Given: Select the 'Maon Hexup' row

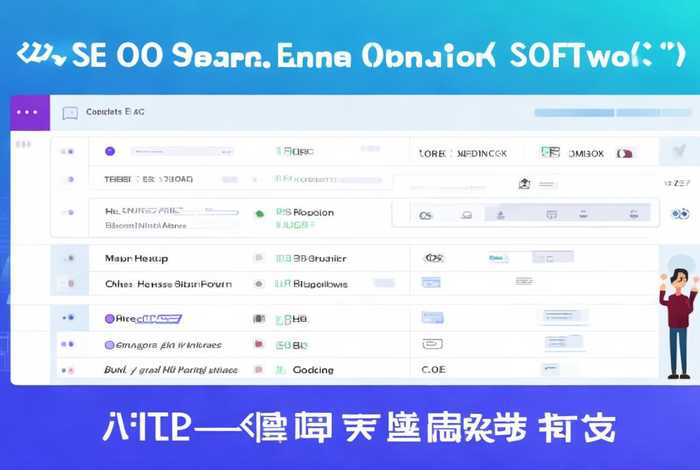Looking at the screenshot, I should [136, 258].
